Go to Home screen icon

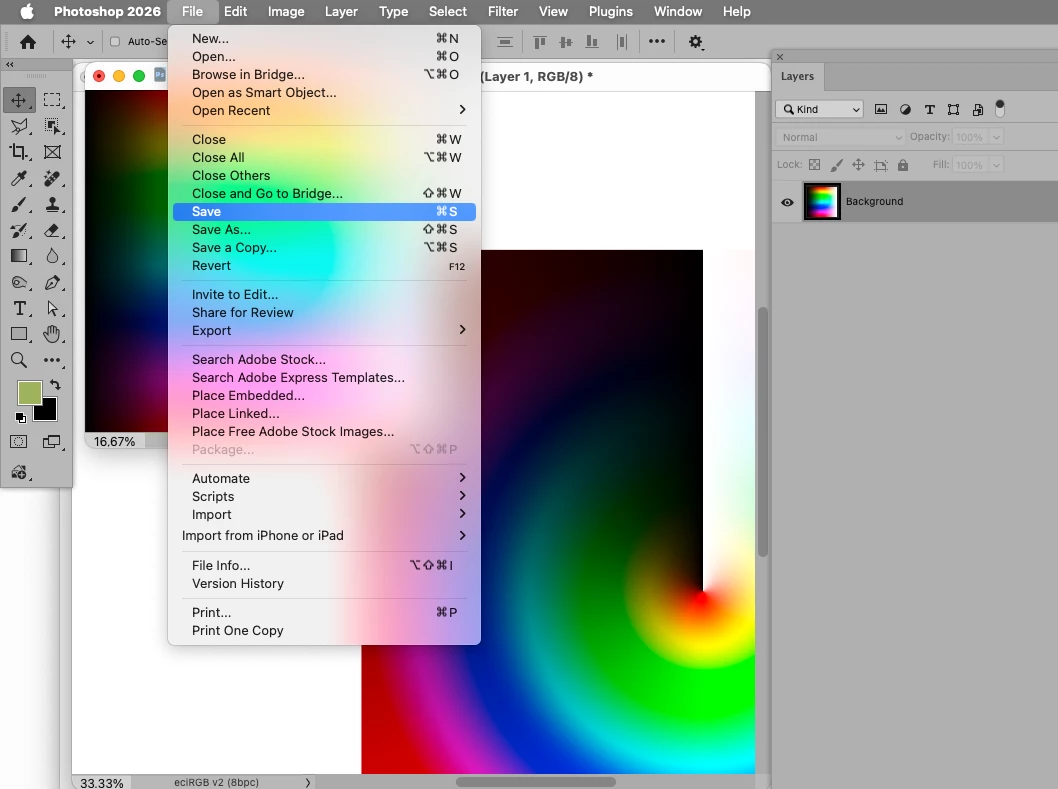pos(28,42)
